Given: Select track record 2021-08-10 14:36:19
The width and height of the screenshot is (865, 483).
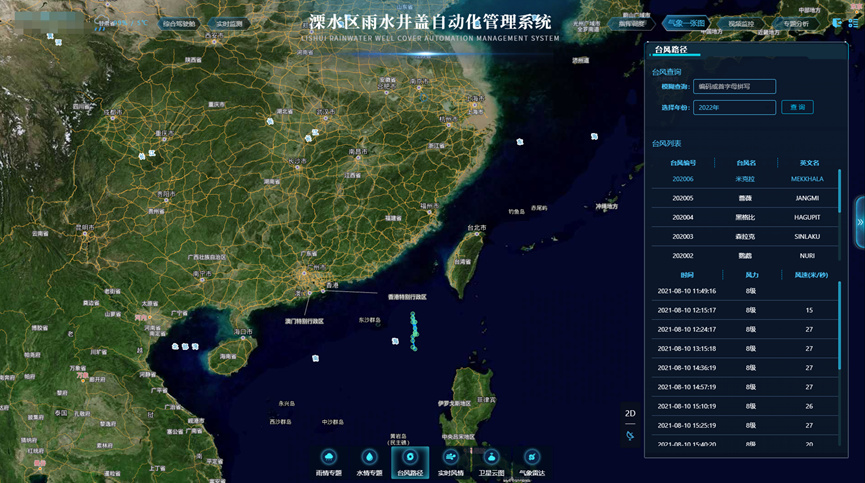Looking at the screenshot, I should [x=744, y=368].
